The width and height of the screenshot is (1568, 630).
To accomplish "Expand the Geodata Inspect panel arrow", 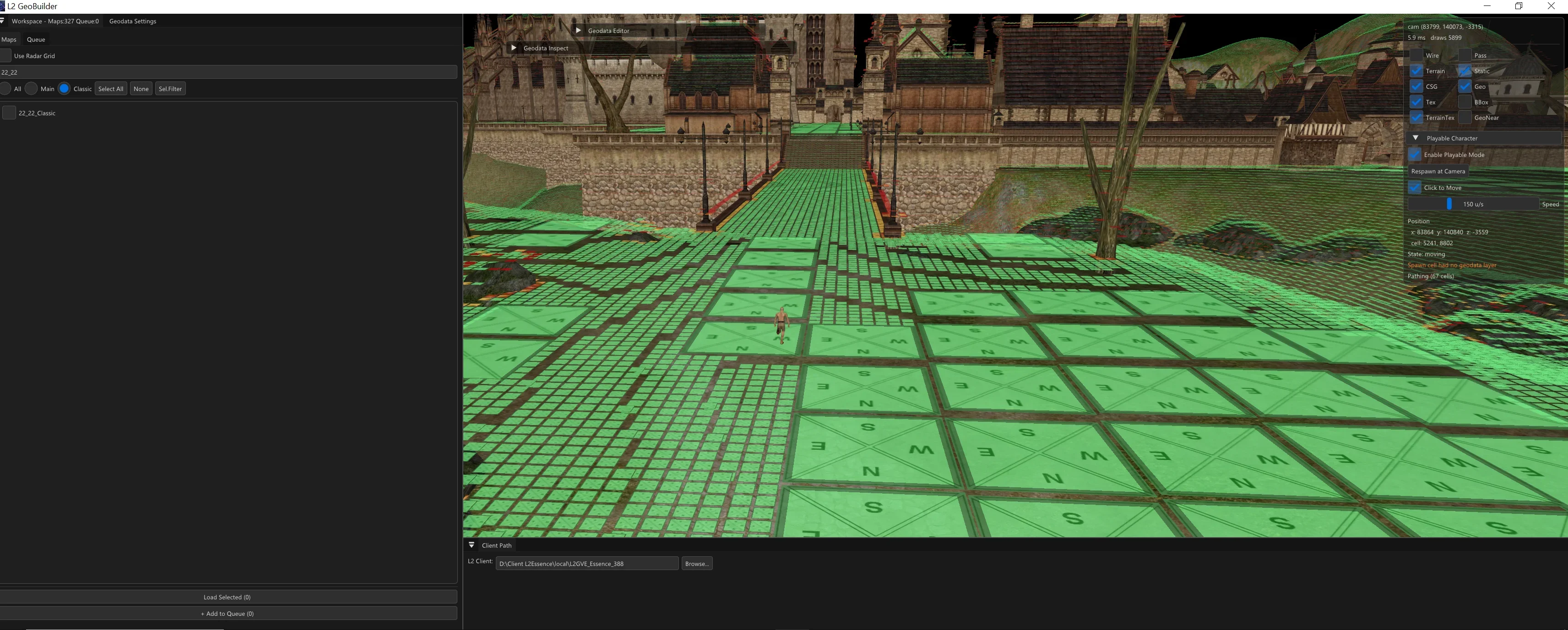I will [x=514, y=48].
